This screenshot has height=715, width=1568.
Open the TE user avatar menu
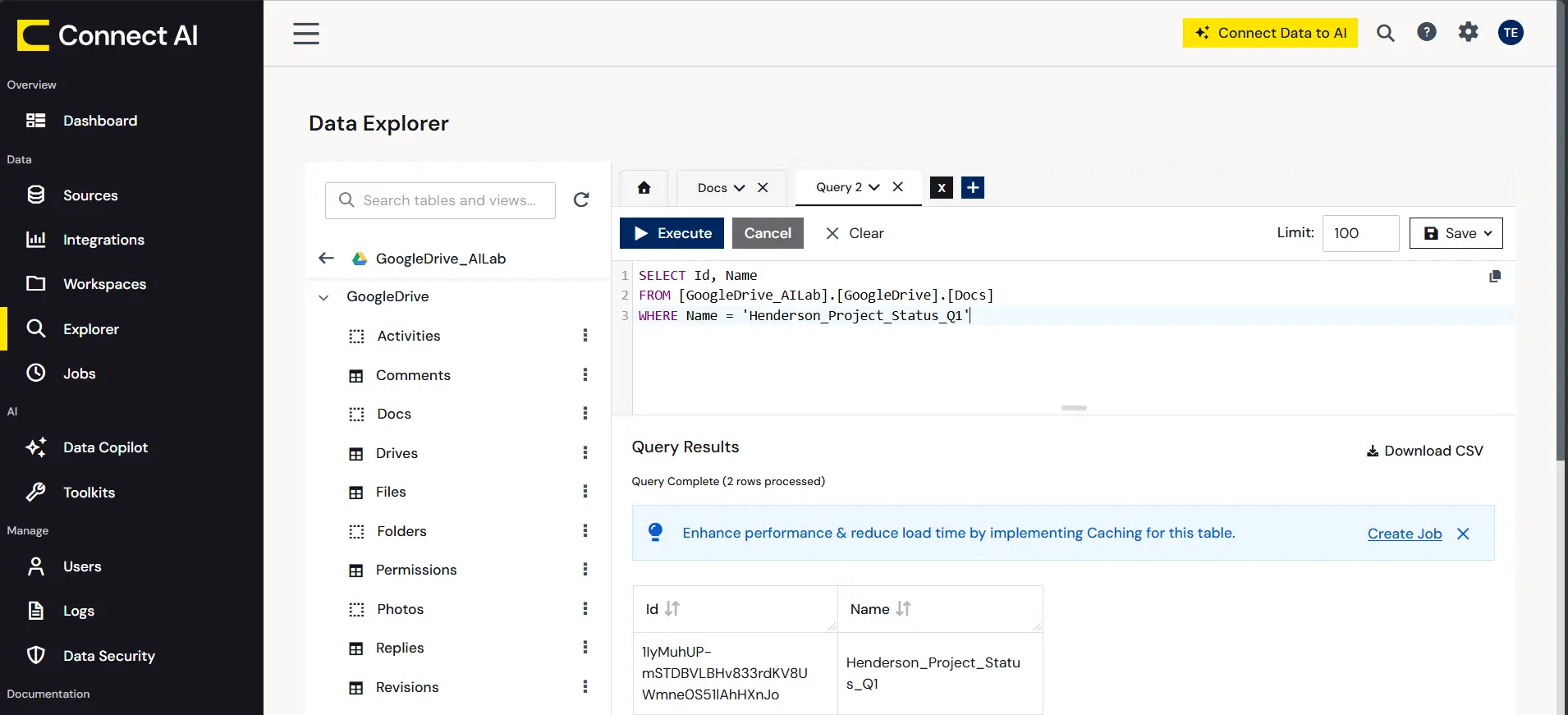point(1511,32)
